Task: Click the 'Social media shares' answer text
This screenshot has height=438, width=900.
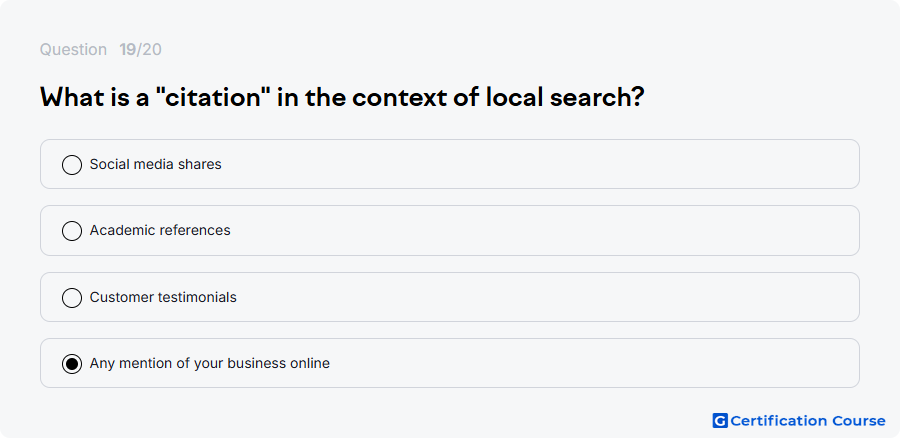Action: point(156,164)
